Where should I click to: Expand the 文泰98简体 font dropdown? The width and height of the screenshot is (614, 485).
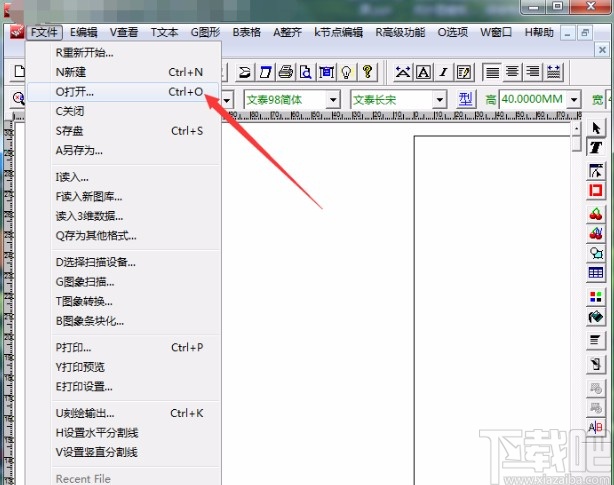coord(333,100)
